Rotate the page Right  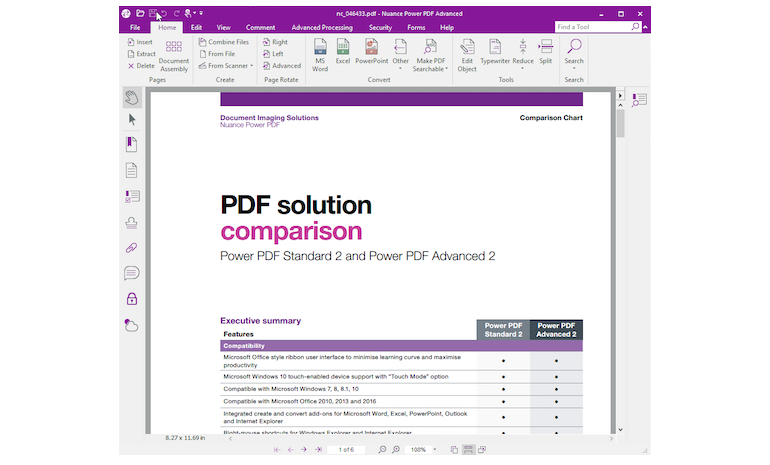pyautogui.click(x=275, y=42)
